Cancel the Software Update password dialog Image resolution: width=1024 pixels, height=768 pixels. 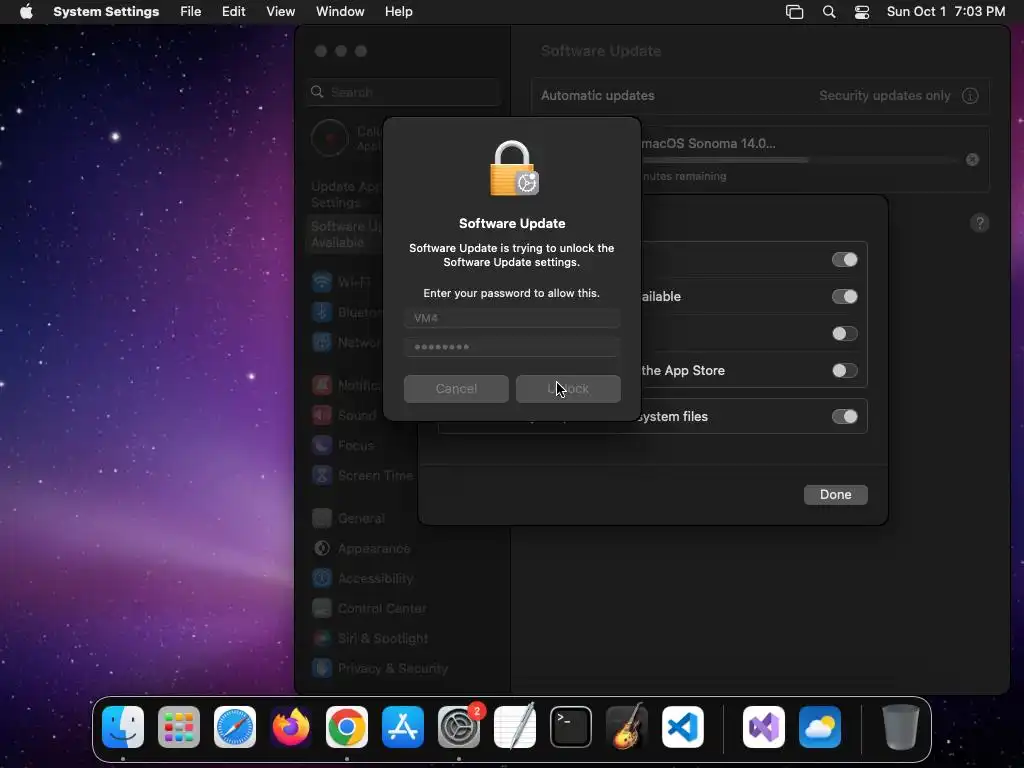[x=456, y=389]
